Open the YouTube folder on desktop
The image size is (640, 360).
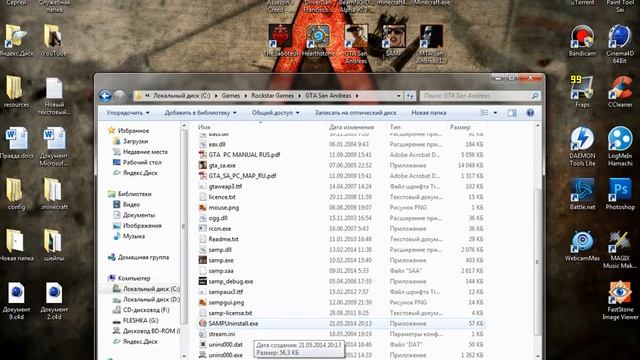point(53,40)
